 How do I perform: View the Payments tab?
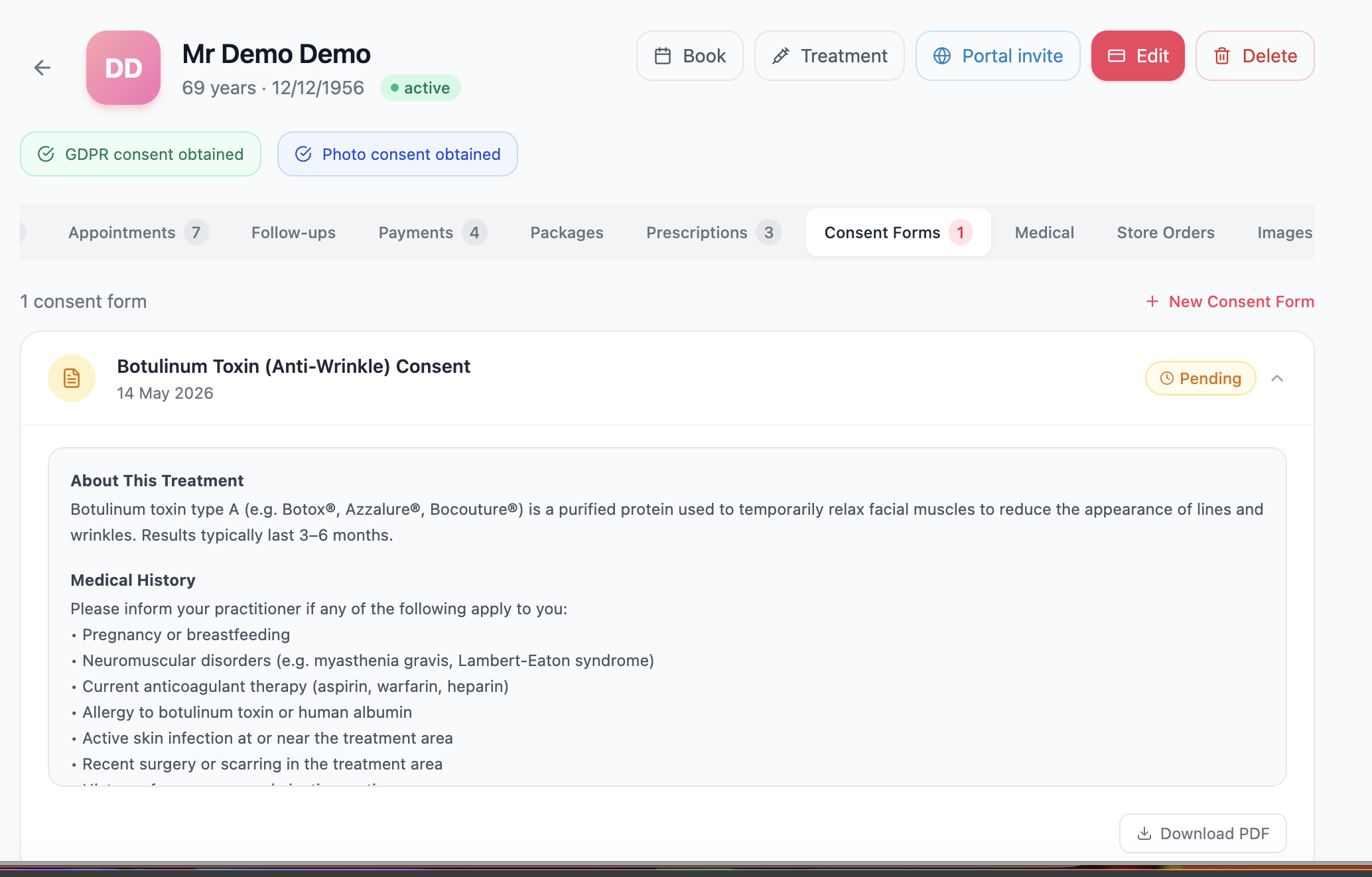[x=433, y=232]
